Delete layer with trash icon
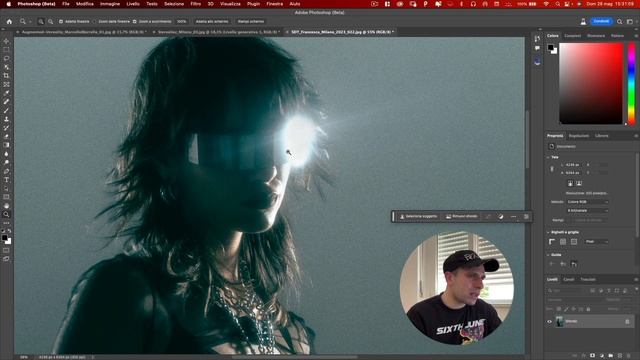 629,356
